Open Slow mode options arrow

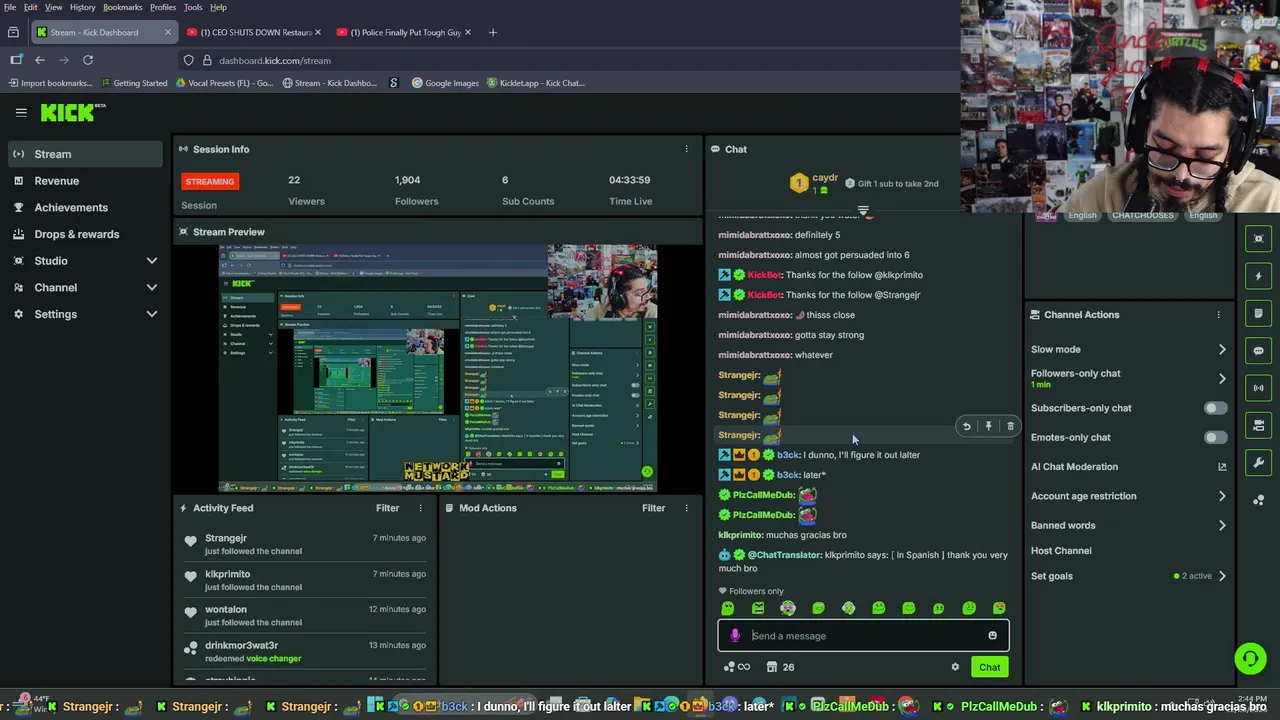[x=1222, y=350]
